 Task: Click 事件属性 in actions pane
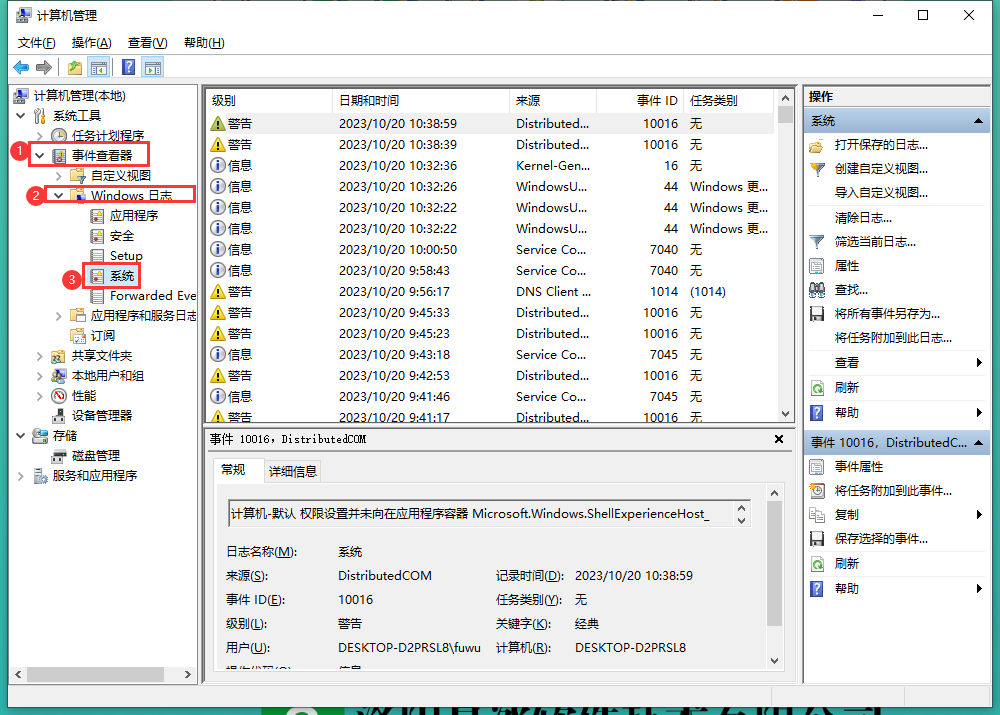[858, 467]
